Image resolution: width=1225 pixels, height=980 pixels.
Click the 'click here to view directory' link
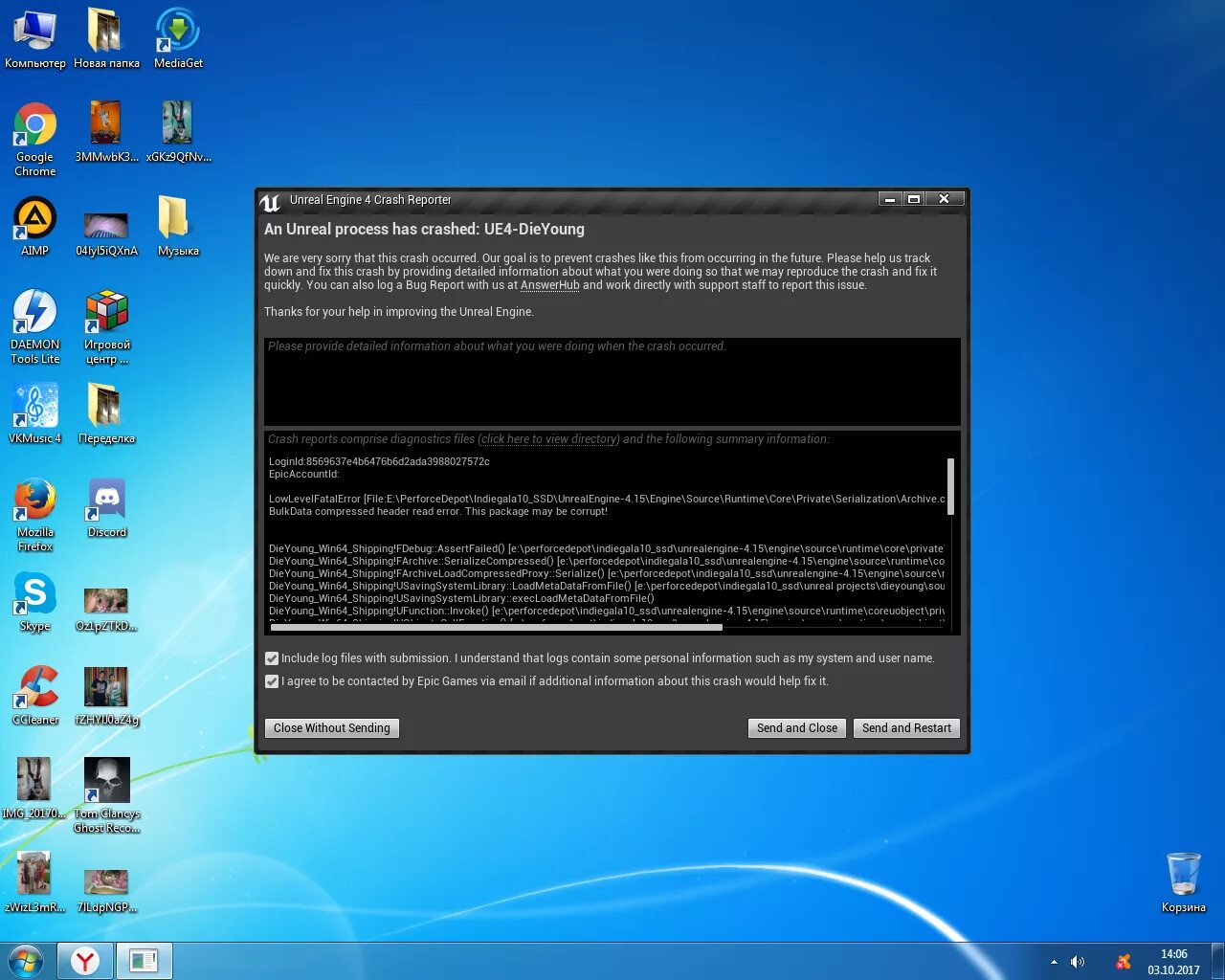point(550,439)
